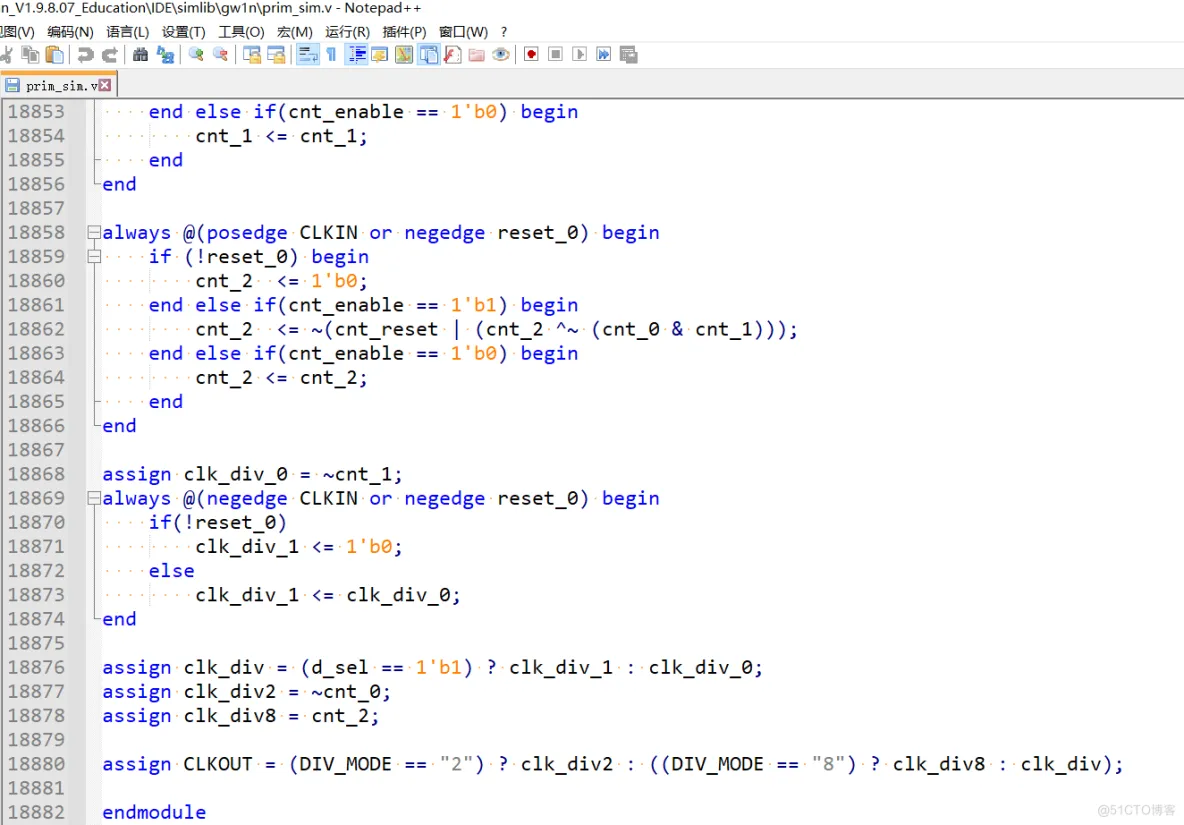Collapse the if block at line 18859
The width and height of the screenshot is (1184, 825).
point(94,257)
